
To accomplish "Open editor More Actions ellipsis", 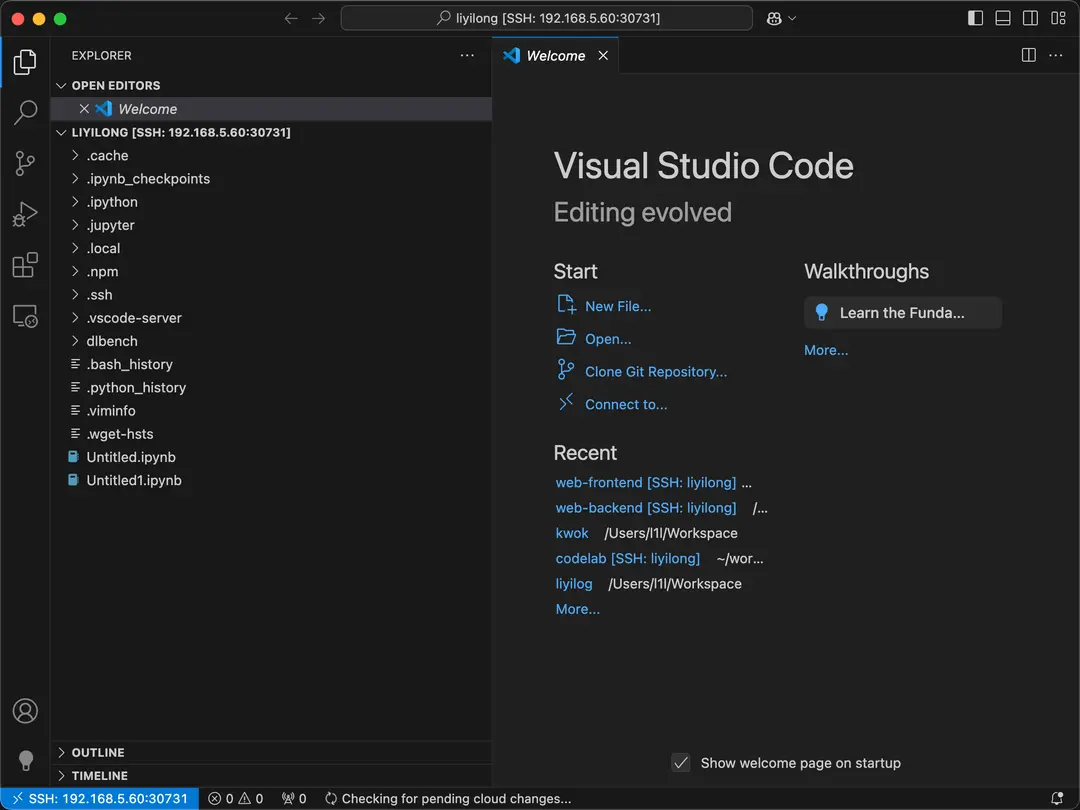I will [x=1056, y=55].
